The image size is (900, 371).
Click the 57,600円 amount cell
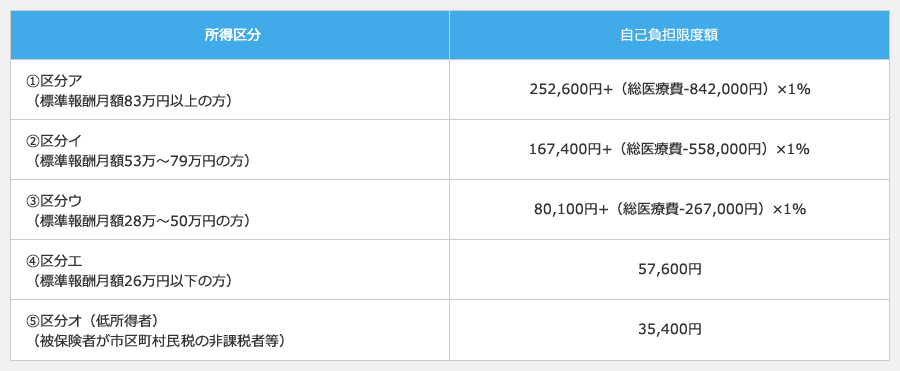[x=670, y=269]
